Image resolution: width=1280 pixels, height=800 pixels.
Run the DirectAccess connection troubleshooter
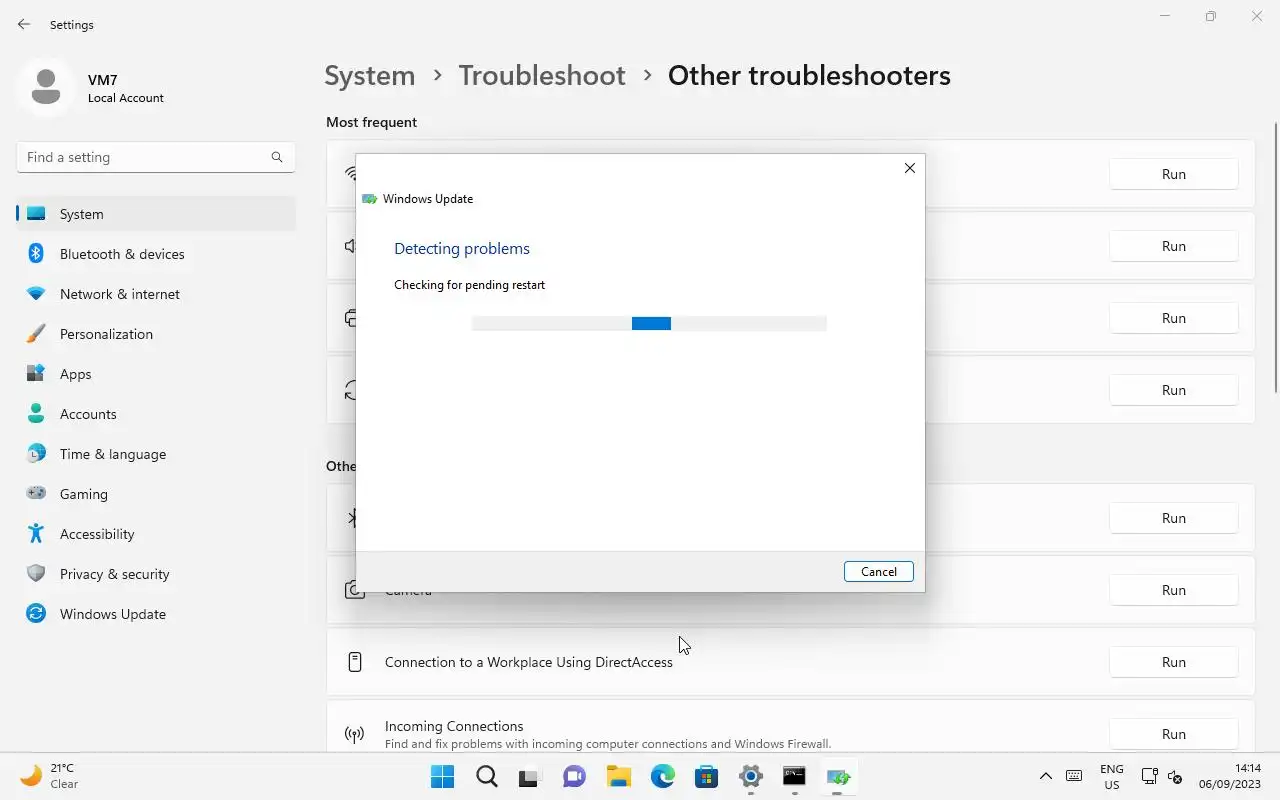(1174, 662)
